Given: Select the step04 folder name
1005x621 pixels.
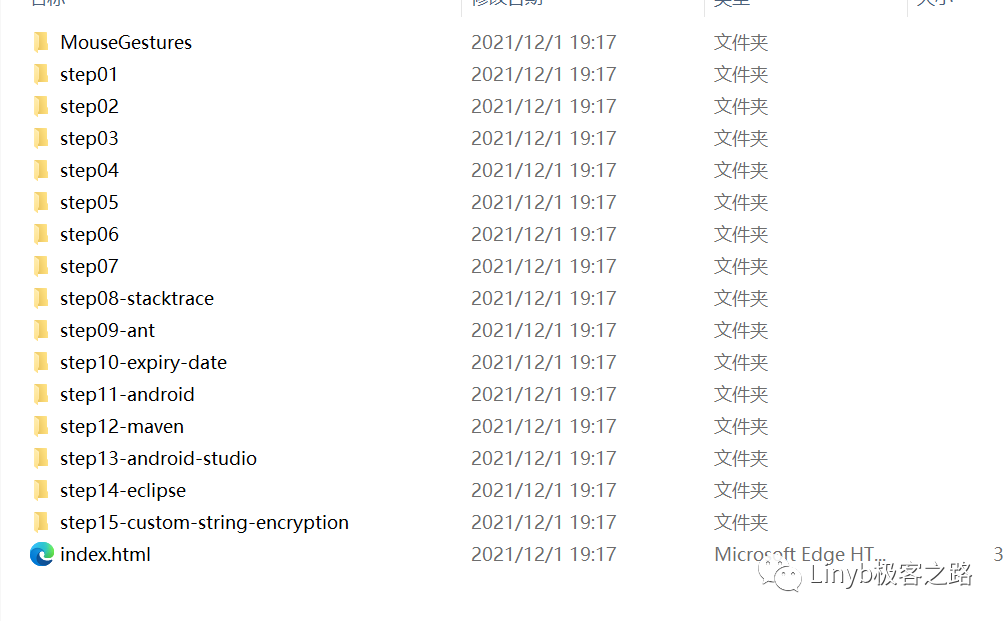Looking at the screenshot, I should (89, 171).
